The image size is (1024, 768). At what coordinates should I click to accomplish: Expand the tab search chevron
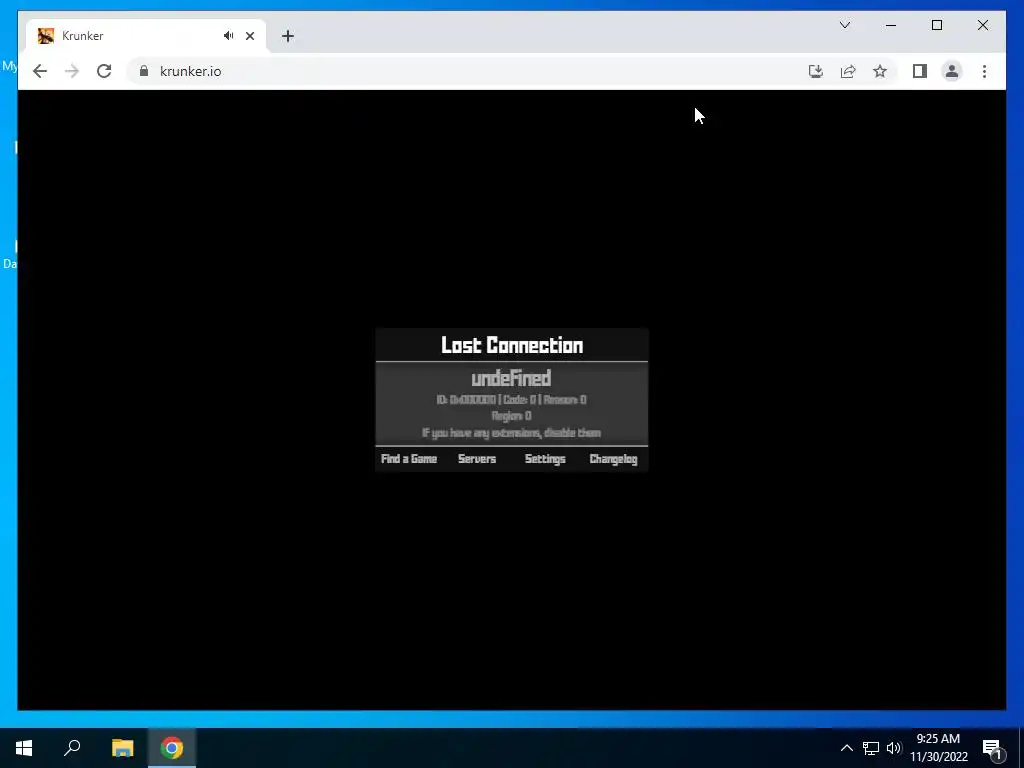click(x=844, y=25)
